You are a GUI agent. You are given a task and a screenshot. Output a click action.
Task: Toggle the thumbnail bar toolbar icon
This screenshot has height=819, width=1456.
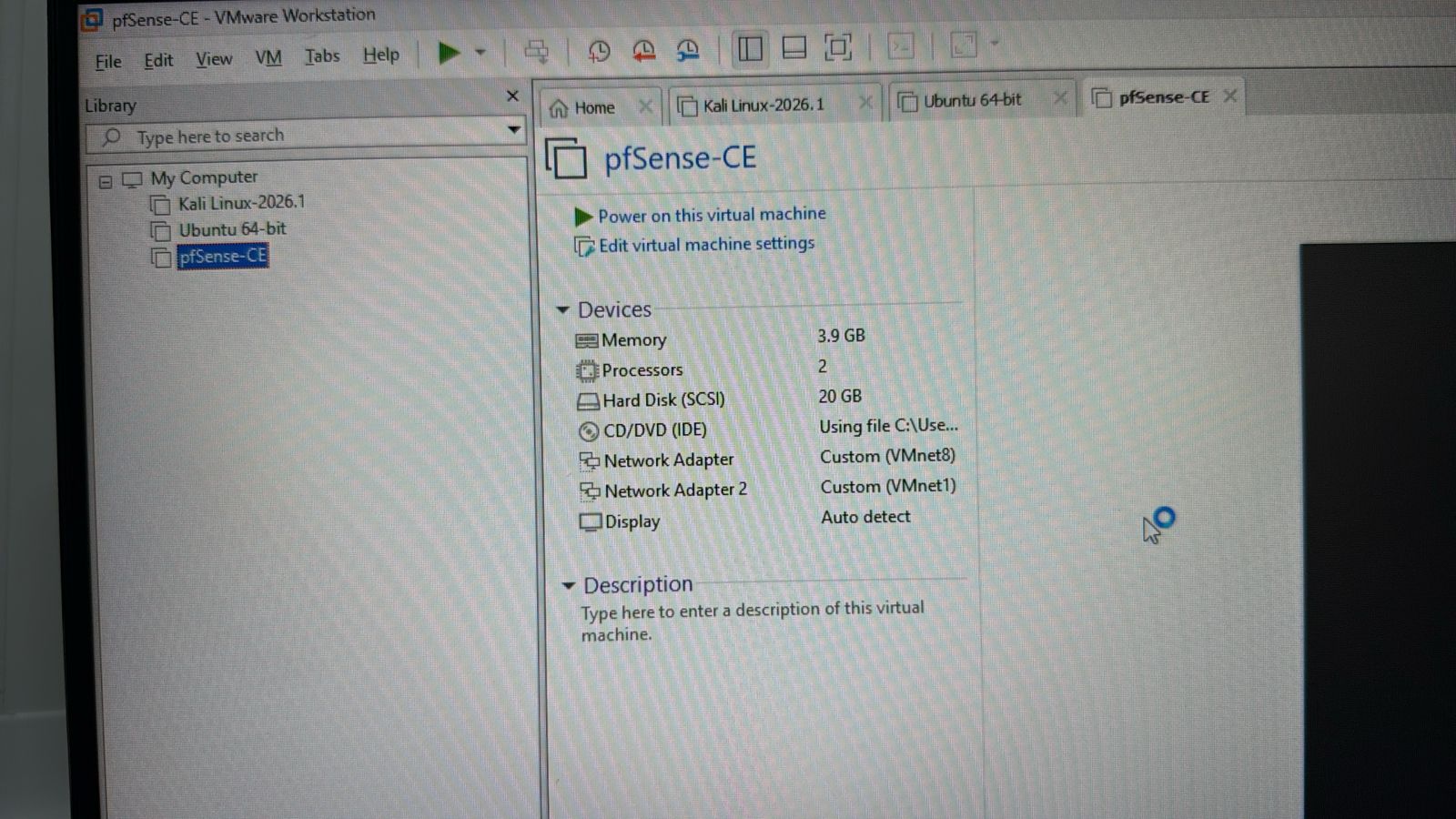pyautogui.click(x=794, y=47)
